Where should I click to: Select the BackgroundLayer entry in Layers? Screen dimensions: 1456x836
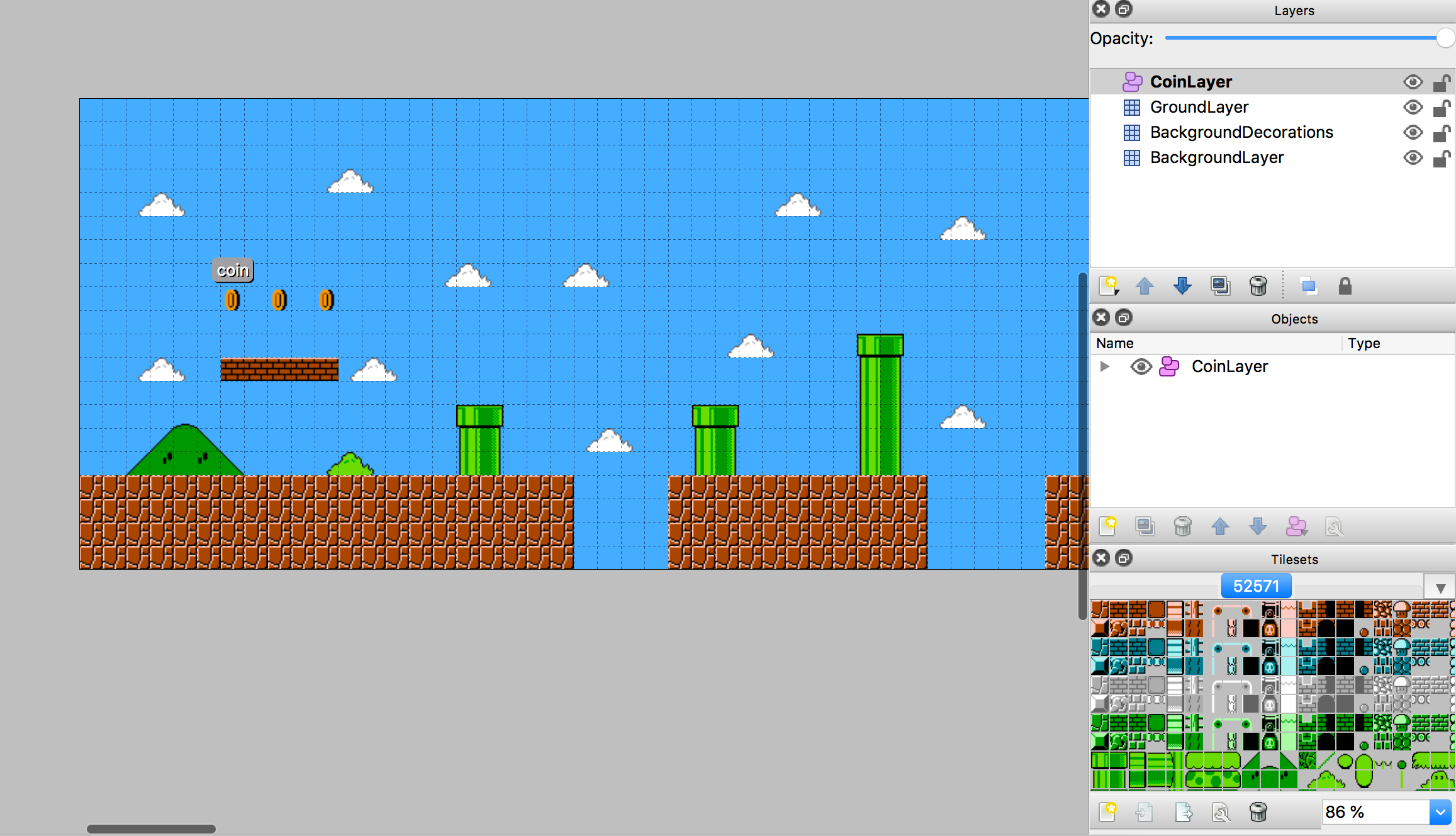[1217, 158]
